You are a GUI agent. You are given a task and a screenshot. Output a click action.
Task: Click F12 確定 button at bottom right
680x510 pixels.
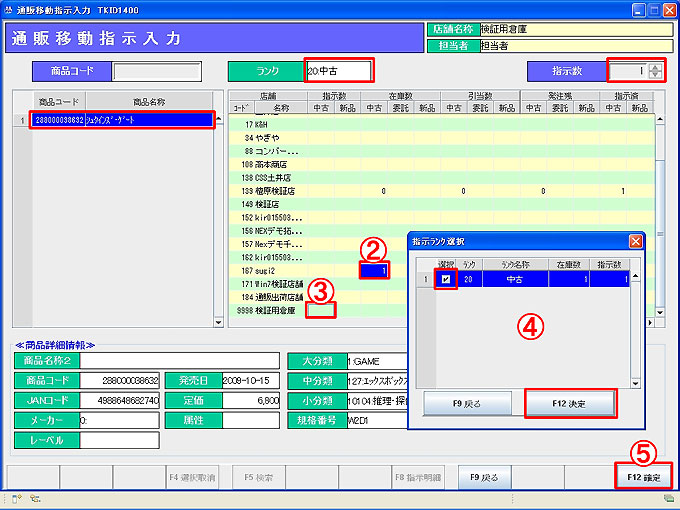click(643, 477)
